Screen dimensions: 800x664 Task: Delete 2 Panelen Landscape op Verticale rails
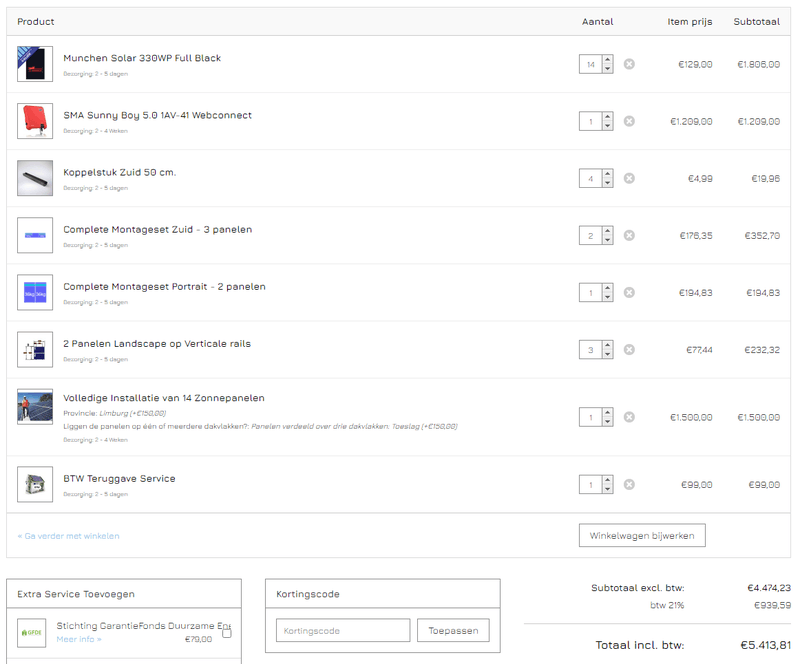pos(629,349)
